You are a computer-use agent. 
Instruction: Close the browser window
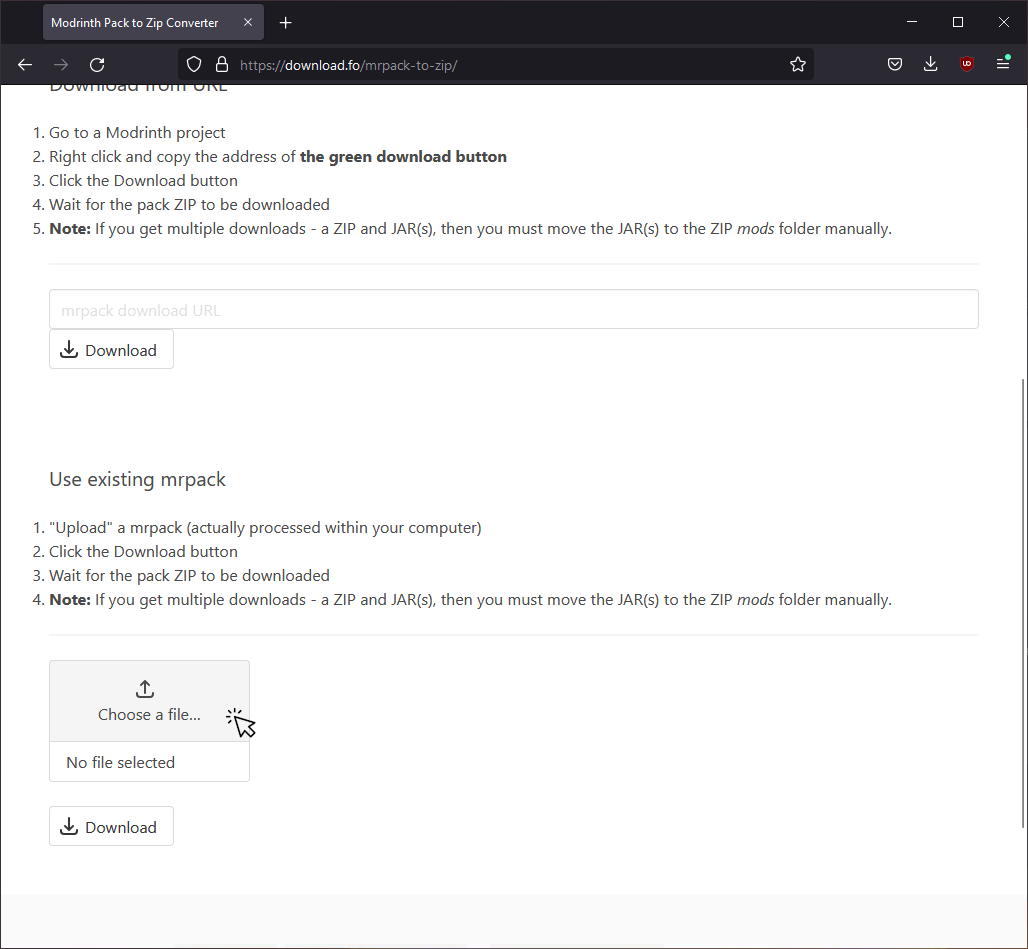[x=1004, y=22]
